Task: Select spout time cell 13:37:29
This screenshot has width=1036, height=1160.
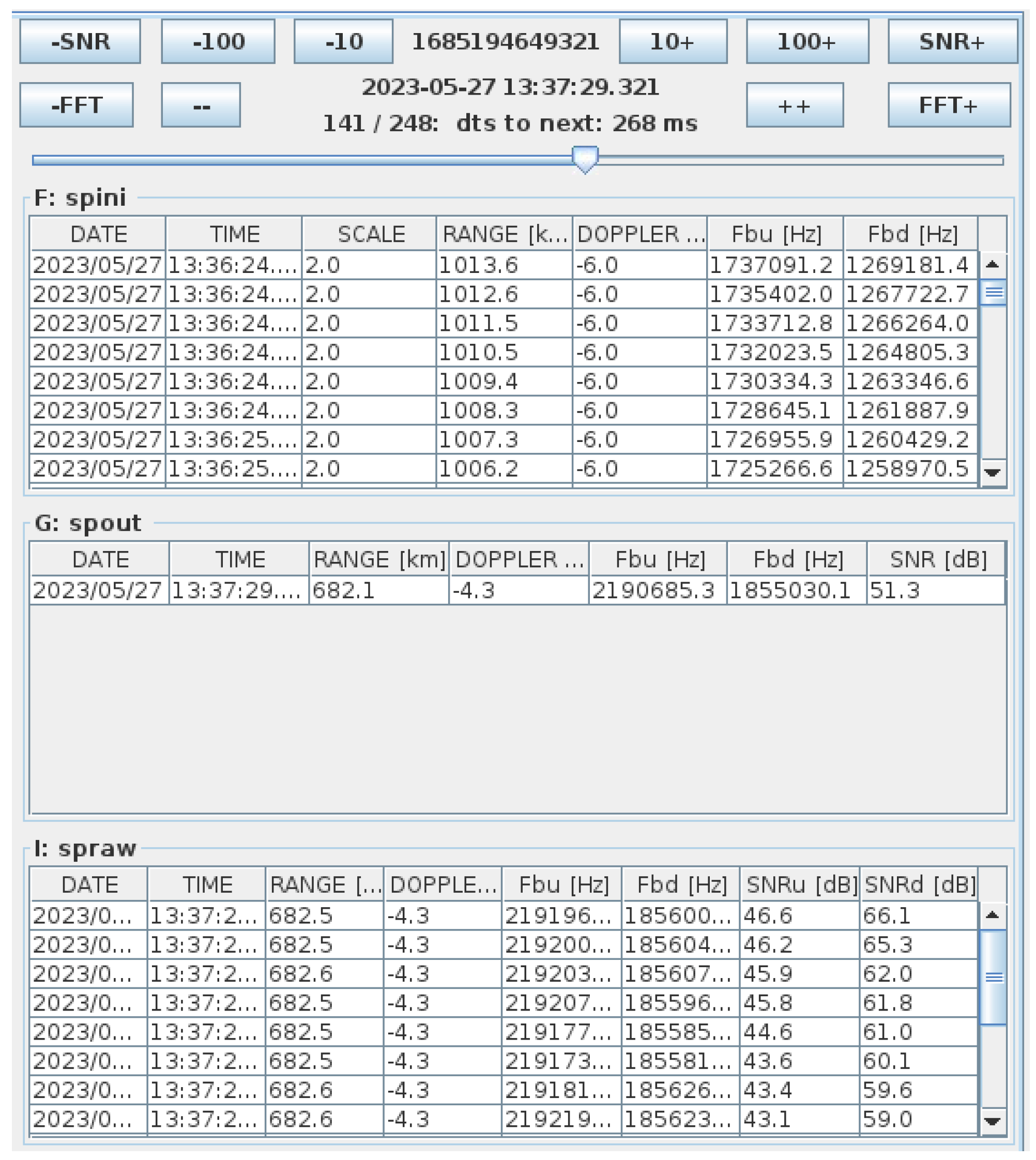Action: 239,590
